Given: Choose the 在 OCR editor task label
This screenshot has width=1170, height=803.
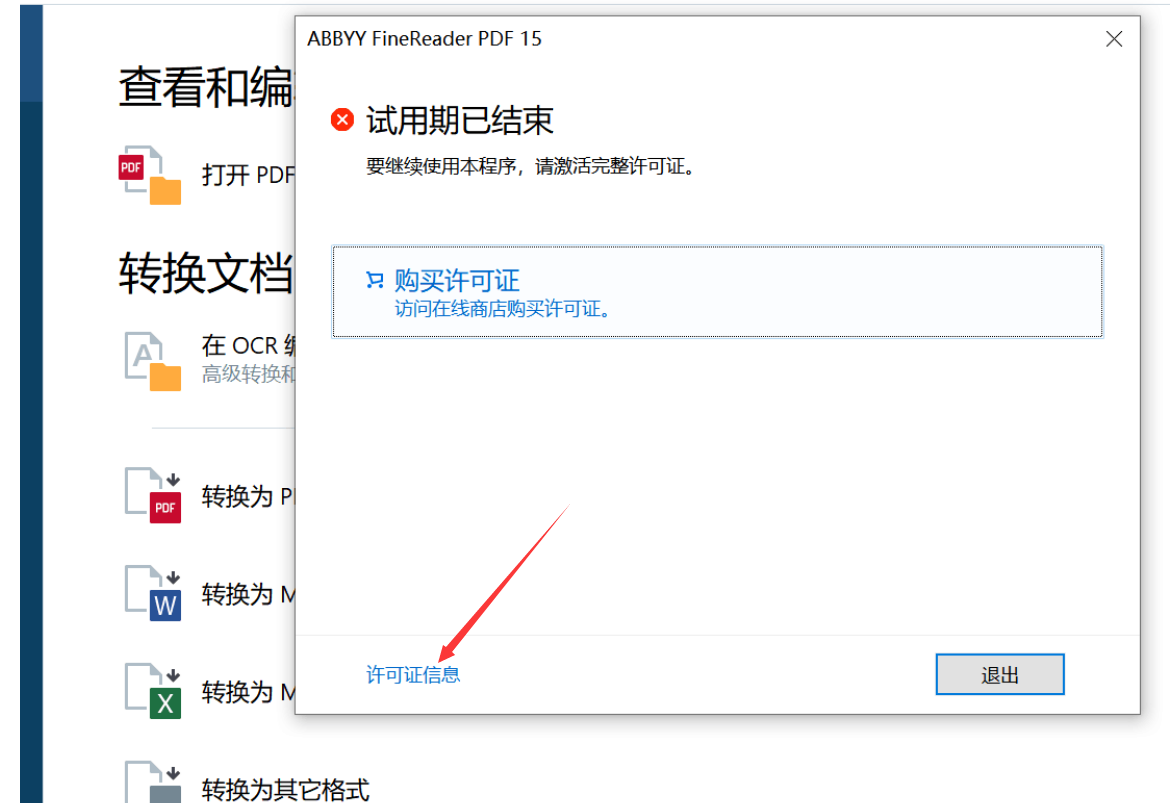Looking at the screenshot, I should [247, 346].
